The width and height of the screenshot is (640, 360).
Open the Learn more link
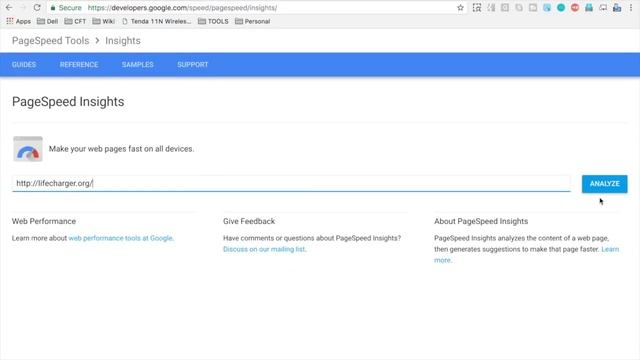[x=610, y=249]
